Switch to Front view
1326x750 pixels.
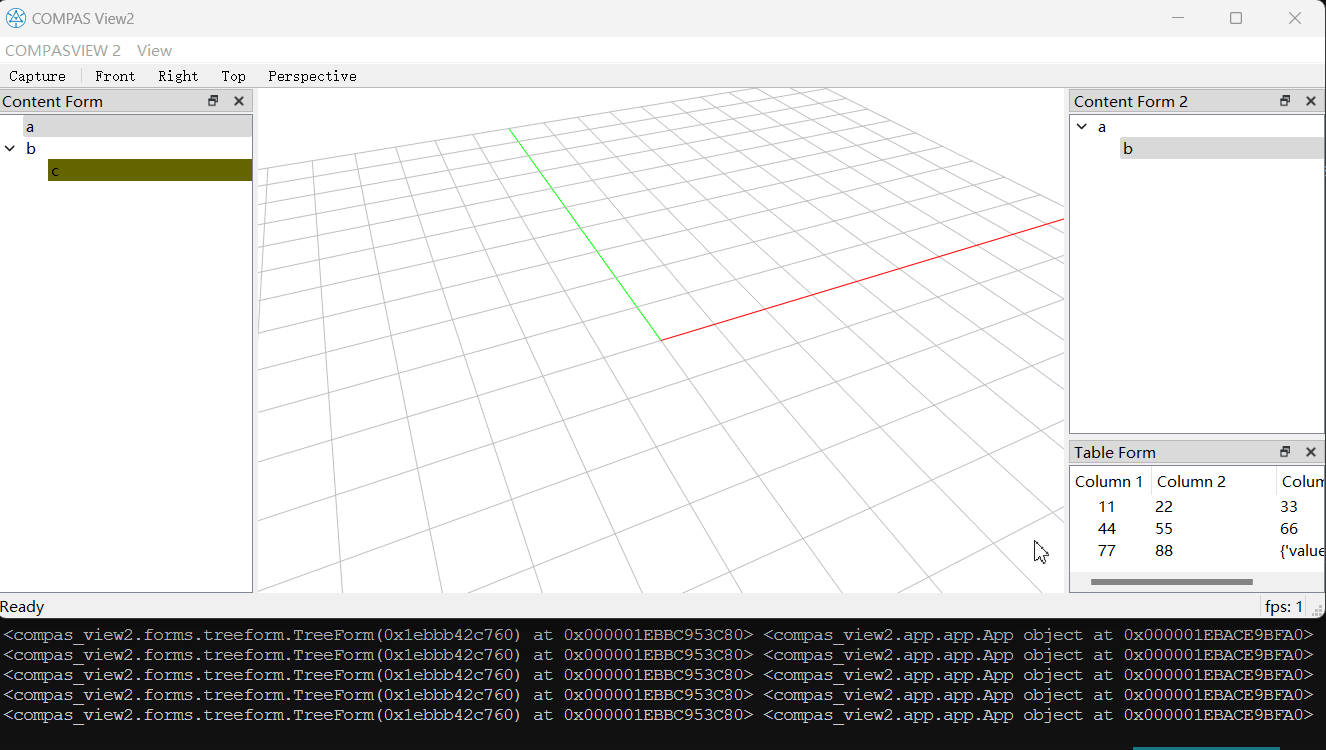tap(115, 75)
